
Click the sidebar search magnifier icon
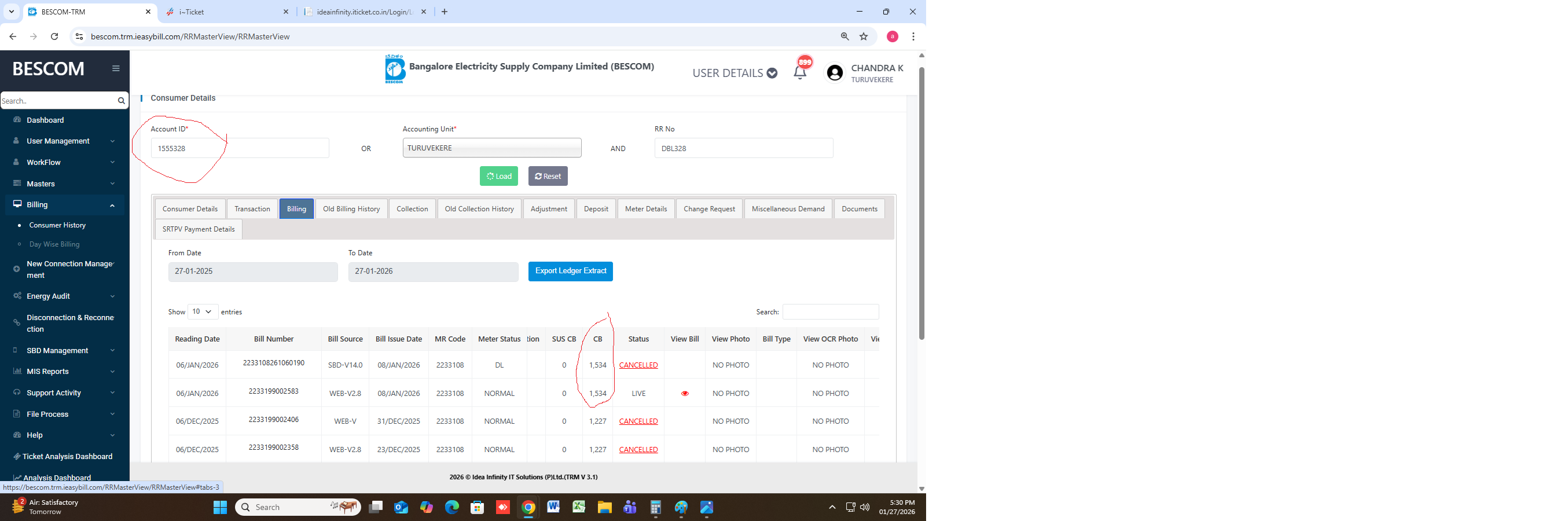[x=121, y=100]
